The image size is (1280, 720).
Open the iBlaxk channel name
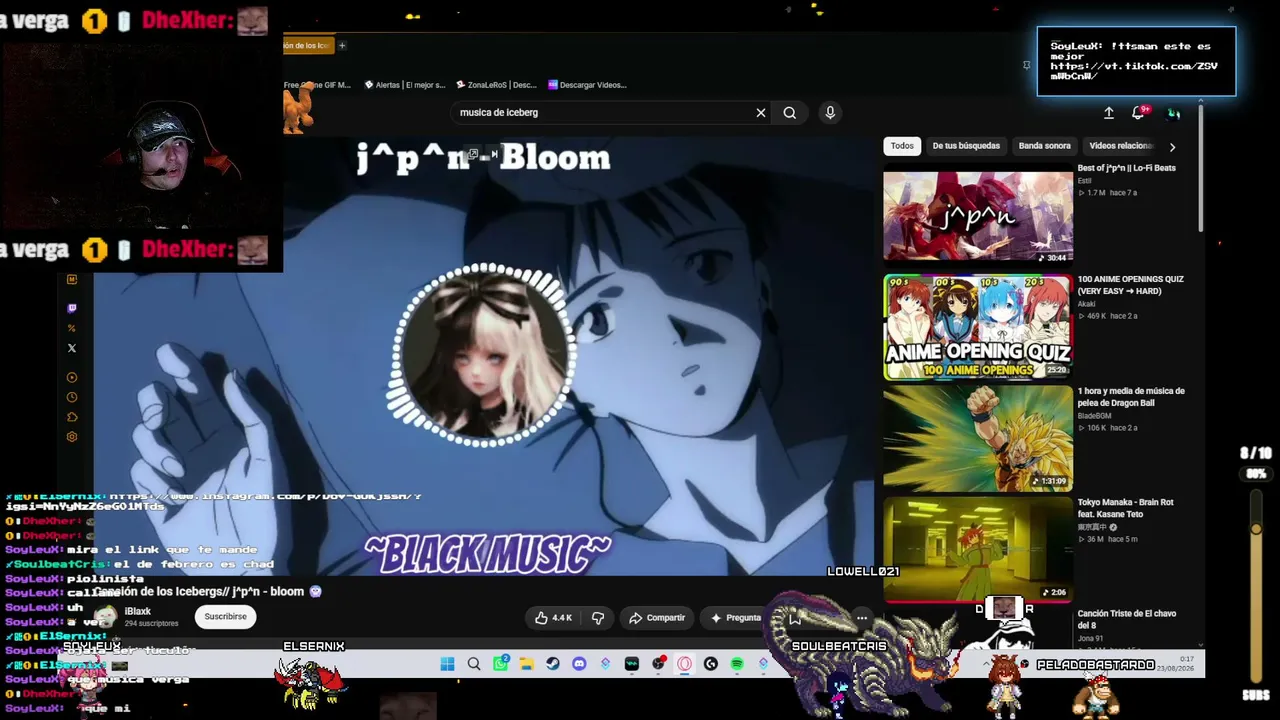138,611
